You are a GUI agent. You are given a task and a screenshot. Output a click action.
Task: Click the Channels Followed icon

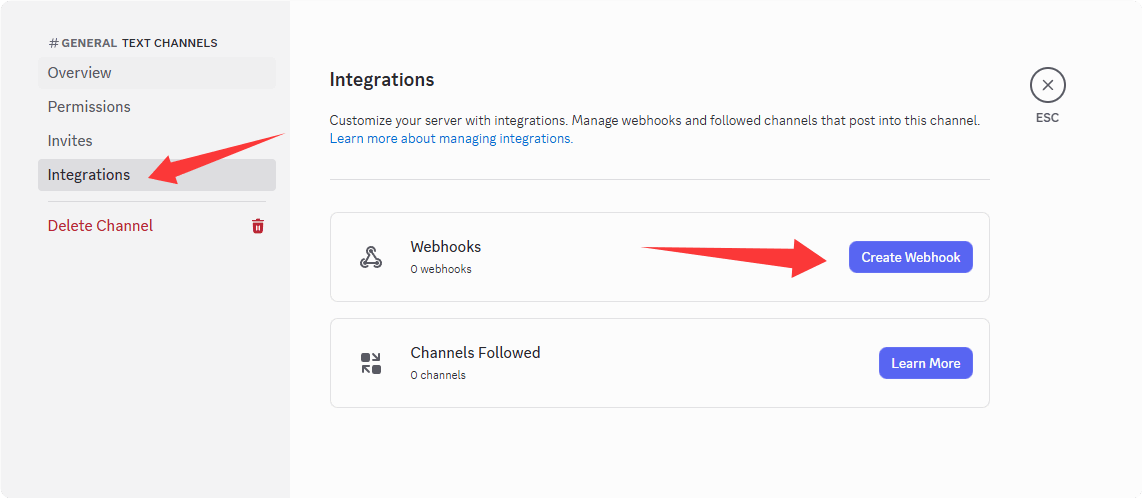pyautogui.click(x=371, y=363)
